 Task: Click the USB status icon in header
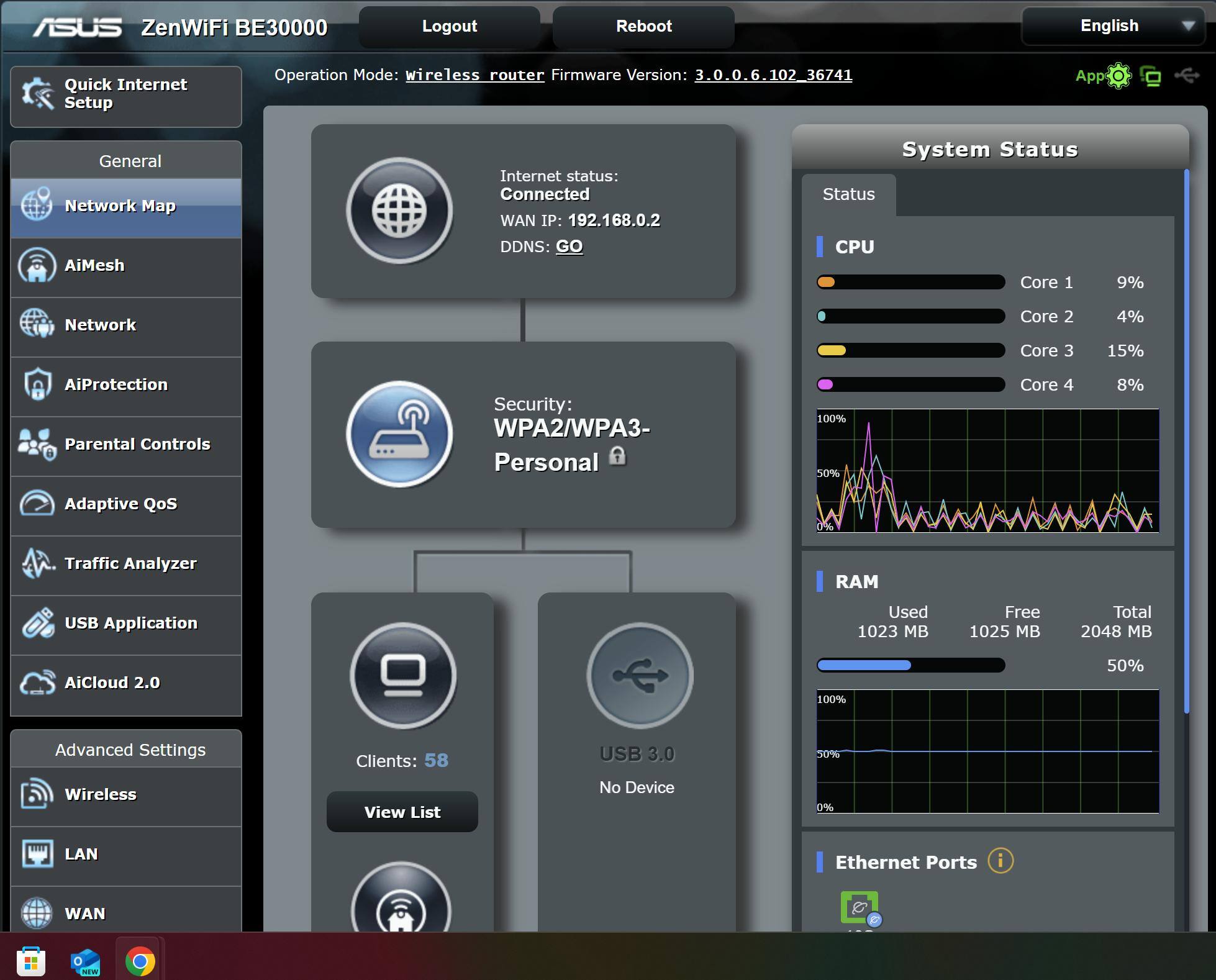1186,76
